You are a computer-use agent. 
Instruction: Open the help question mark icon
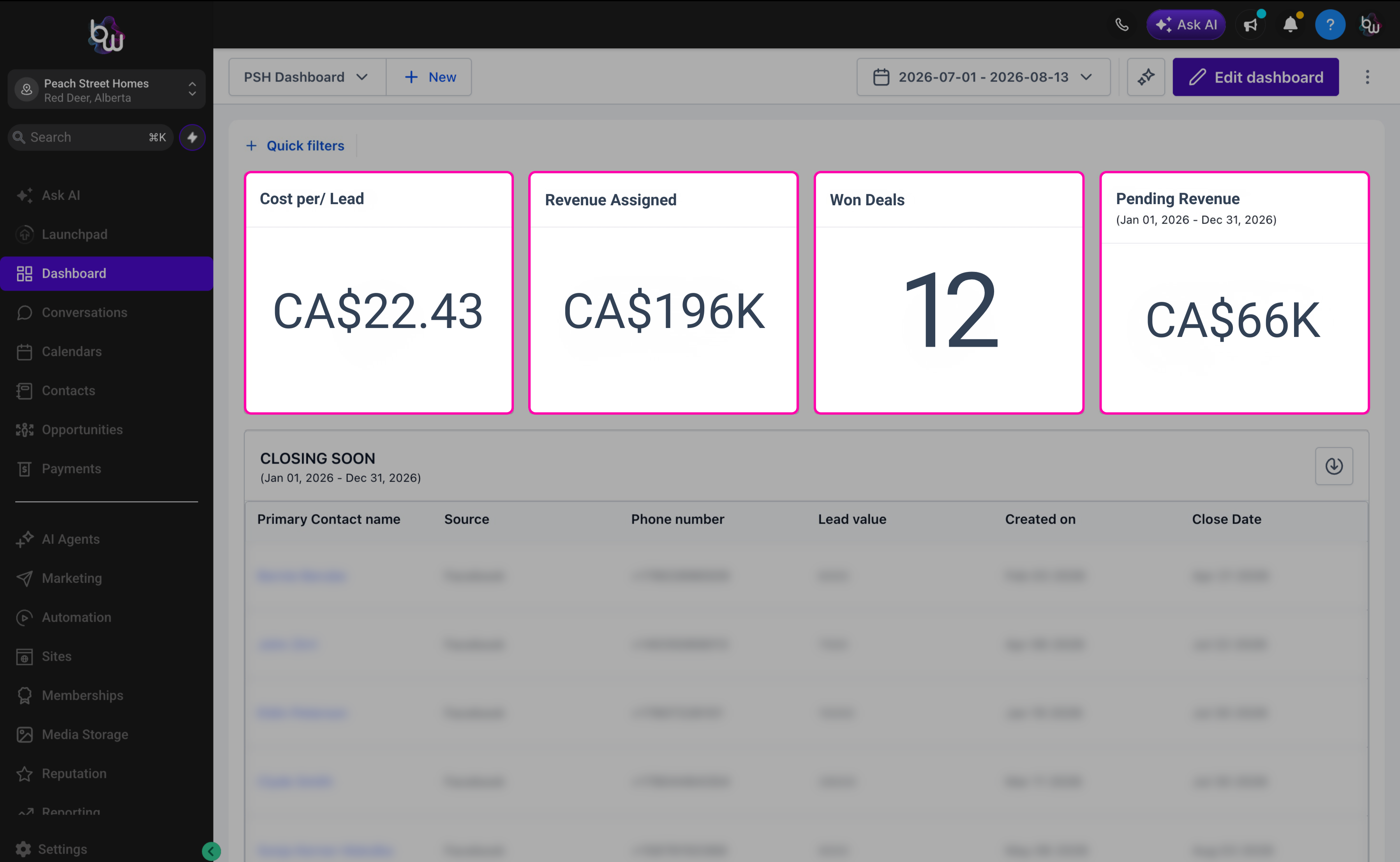[1330, 25]
